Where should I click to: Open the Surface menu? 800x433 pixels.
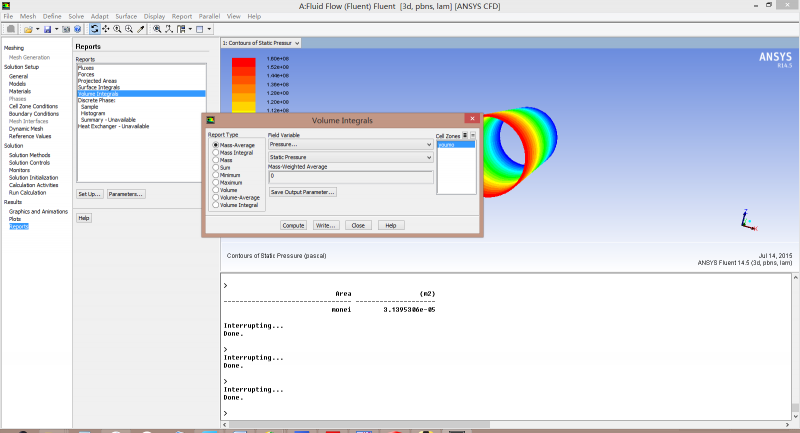pyautogui.click(x=126, y=16)
